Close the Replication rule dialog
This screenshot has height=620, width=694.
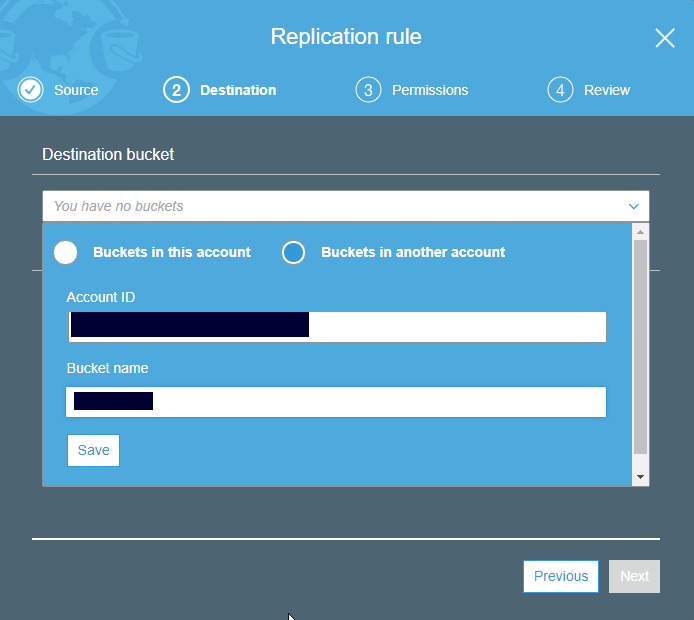[665, 38]
